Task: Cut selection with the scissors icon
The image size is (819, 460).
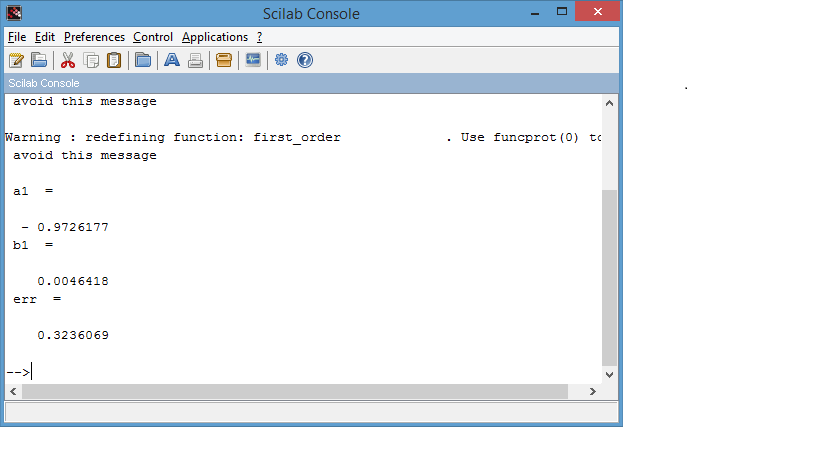Action: coord(68,60)
